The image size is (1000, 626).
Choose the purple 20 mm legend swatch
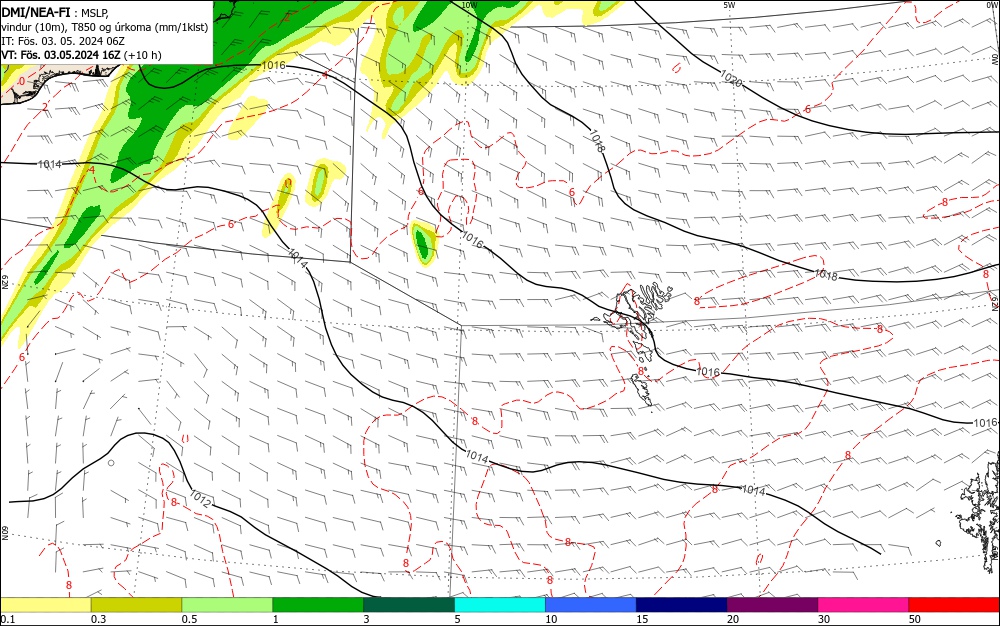(772, 605)
